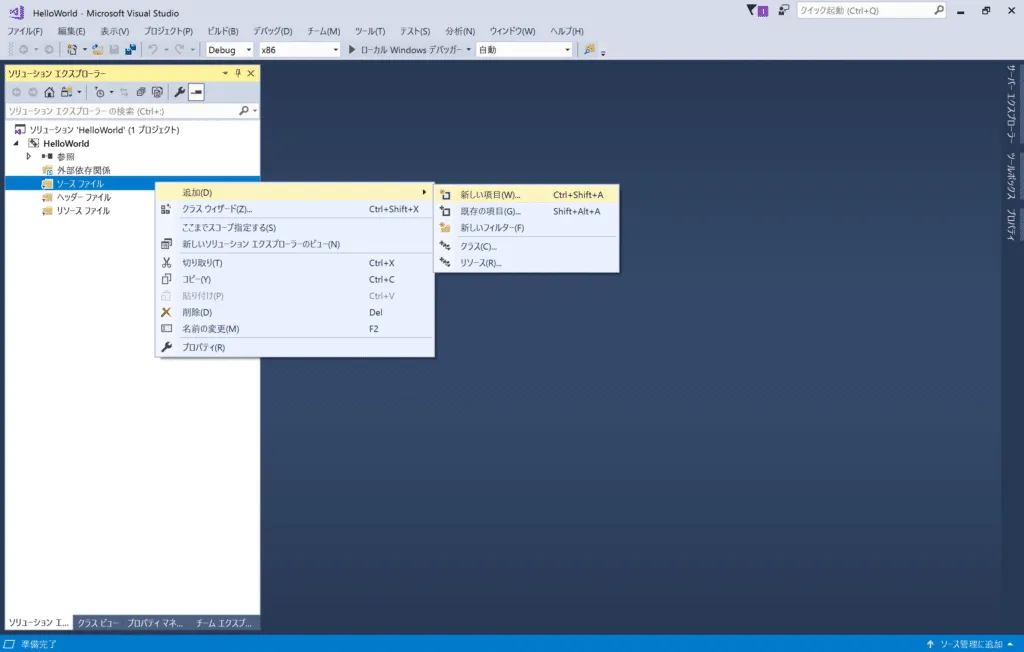1024x652 pixels.
Task: Open the 表示(V) menu
Action: (114, 31)
